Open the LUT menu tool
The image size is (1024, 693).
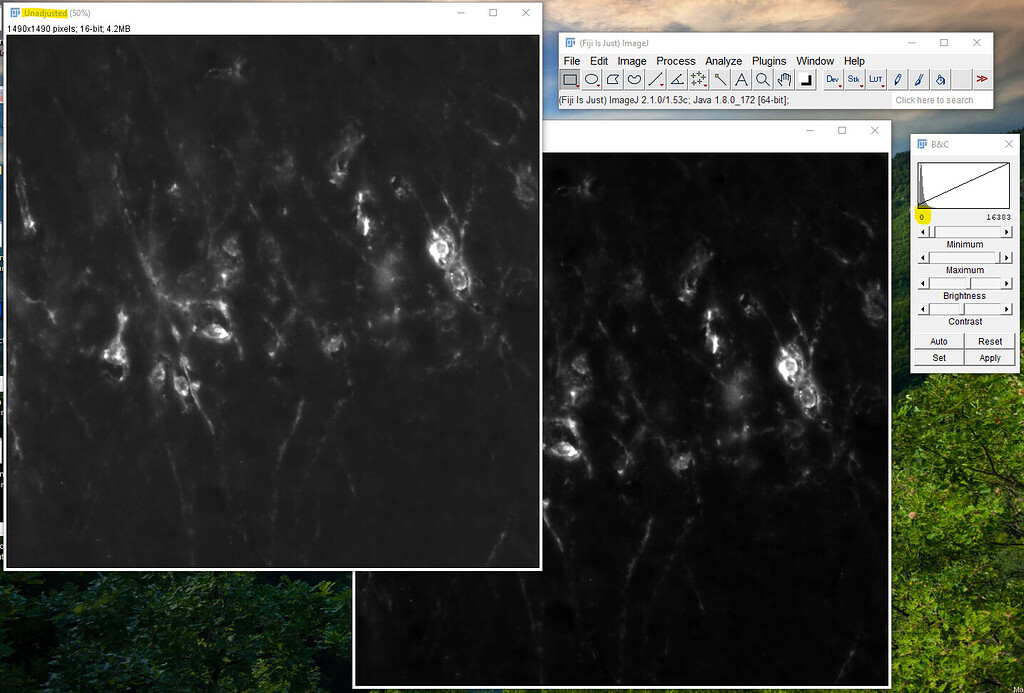click(x=877, y=79)
